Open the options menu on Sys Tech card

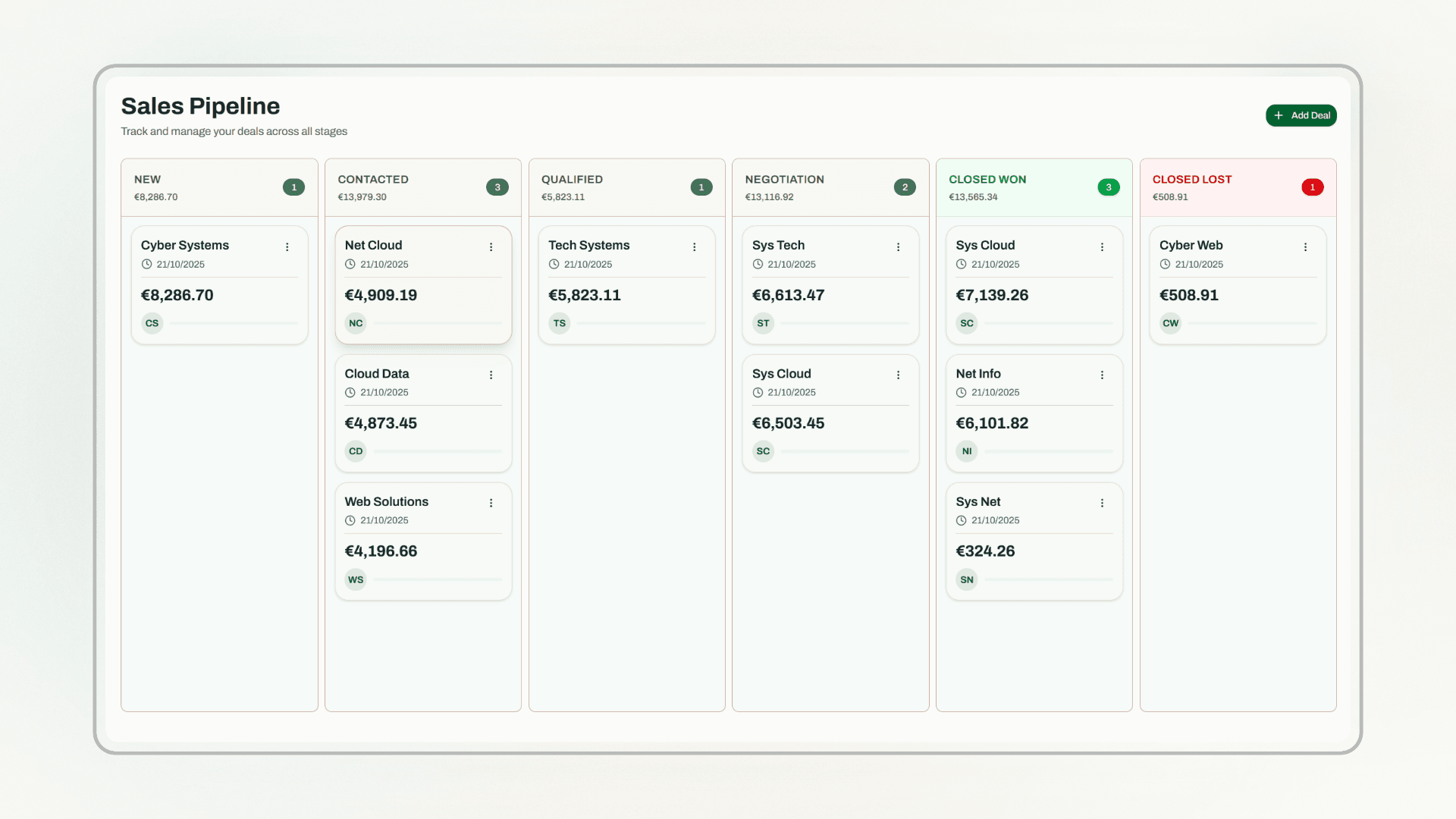click(897, 246)
